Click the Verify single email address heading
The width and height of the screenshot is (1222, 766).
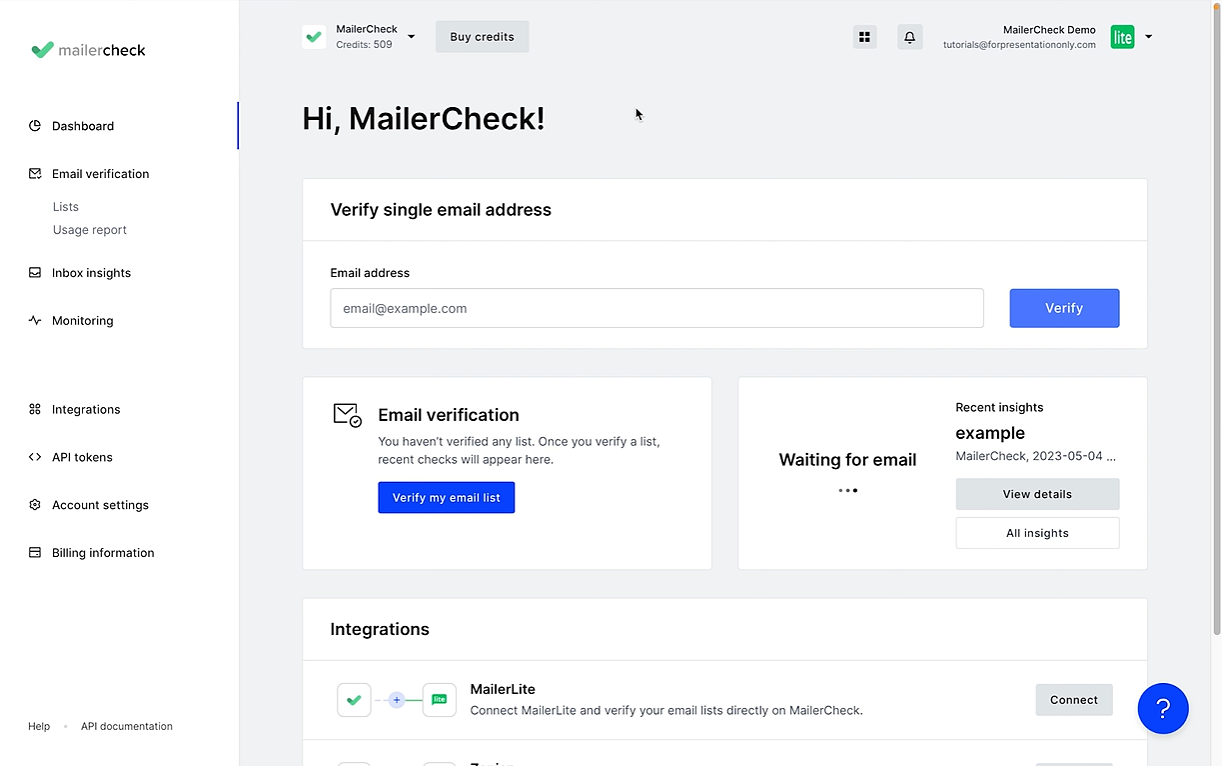441,210
